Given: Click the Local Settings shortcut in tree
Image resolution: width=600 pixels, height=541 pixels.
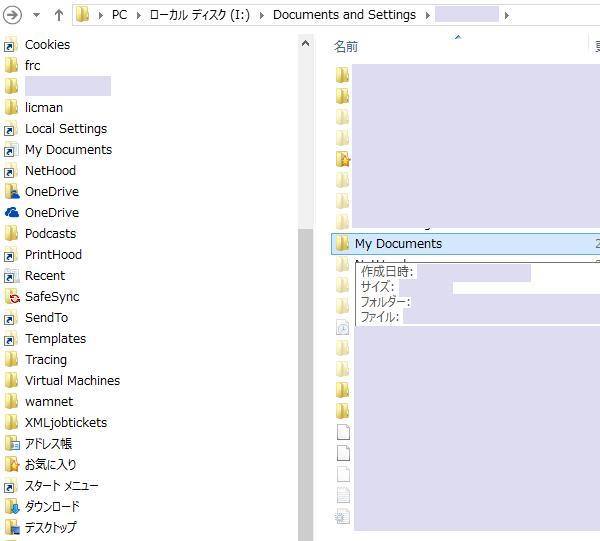Looking at the screenshot, I should click(x=65, y=129).
